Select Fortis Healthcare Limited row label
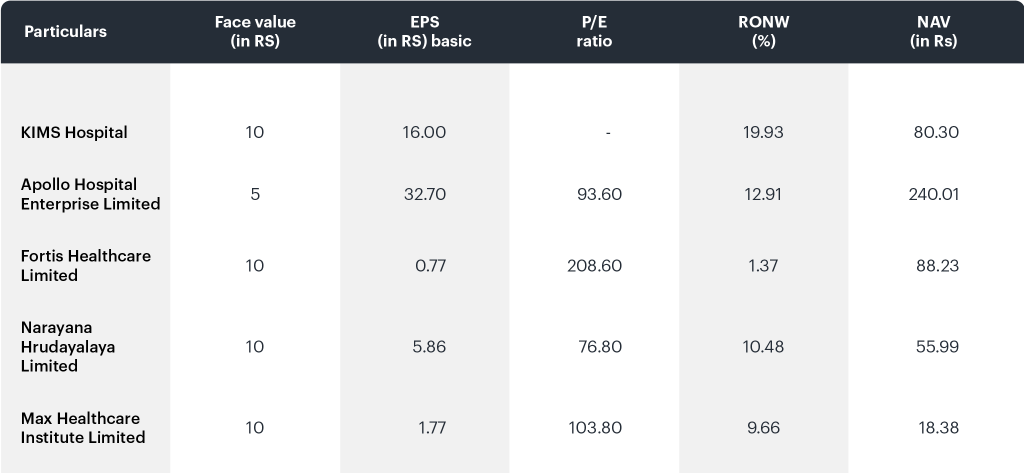 click(86, 266)
